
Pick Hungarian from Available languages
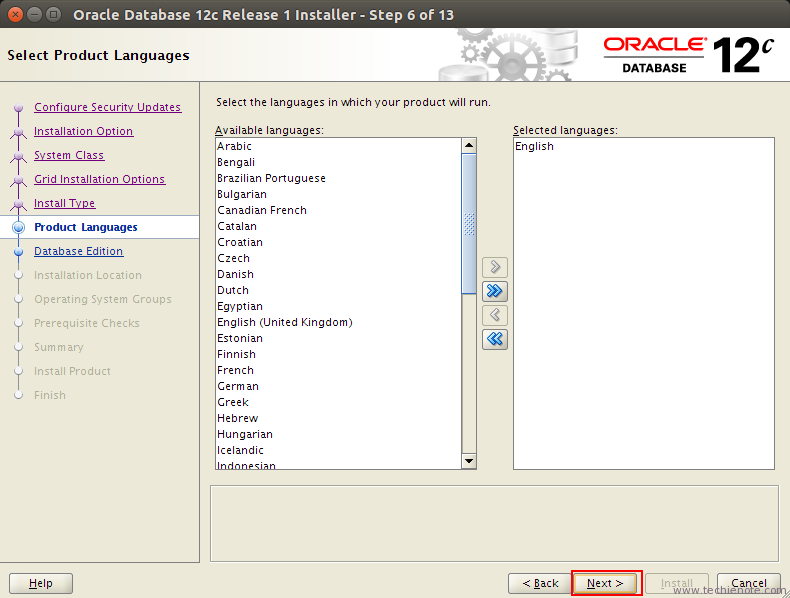tap(338, 434)
